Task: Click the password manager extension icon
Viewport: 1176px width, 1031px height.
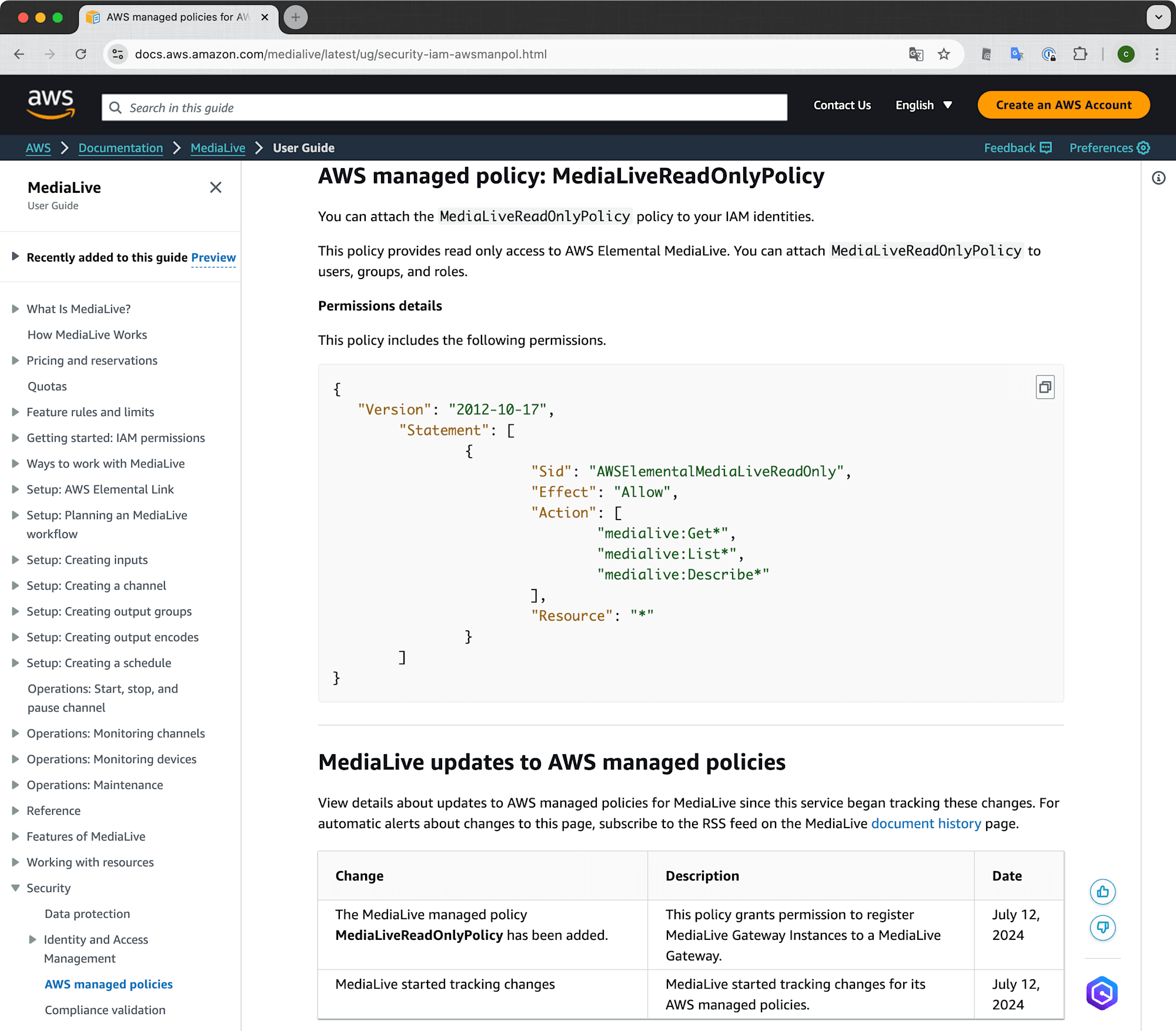Action: pyautogui.click(x=1048, y=54)
